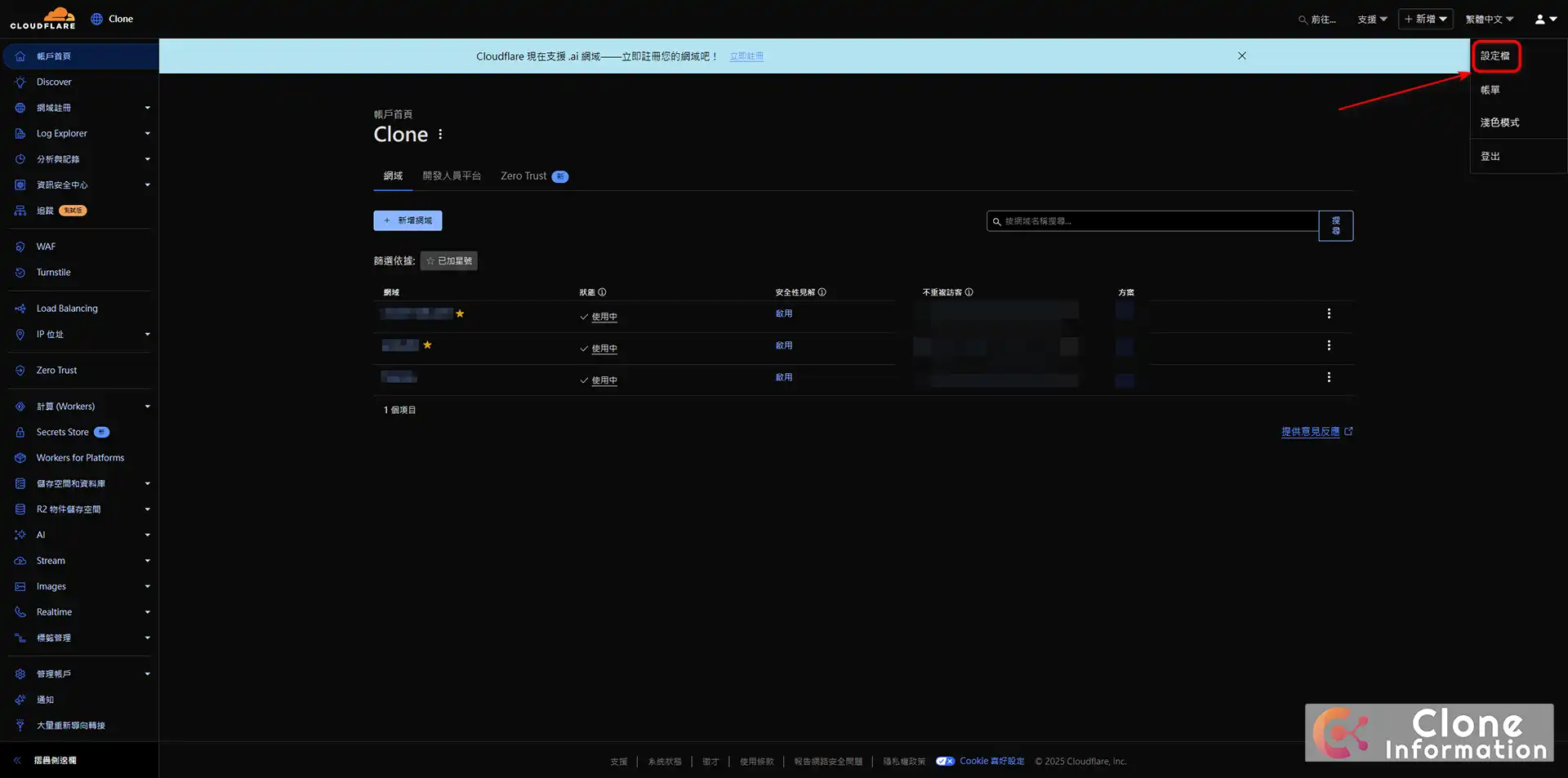Expand the R2 物件儲存空間 section

pyautogui.click(x=68, y=509)
